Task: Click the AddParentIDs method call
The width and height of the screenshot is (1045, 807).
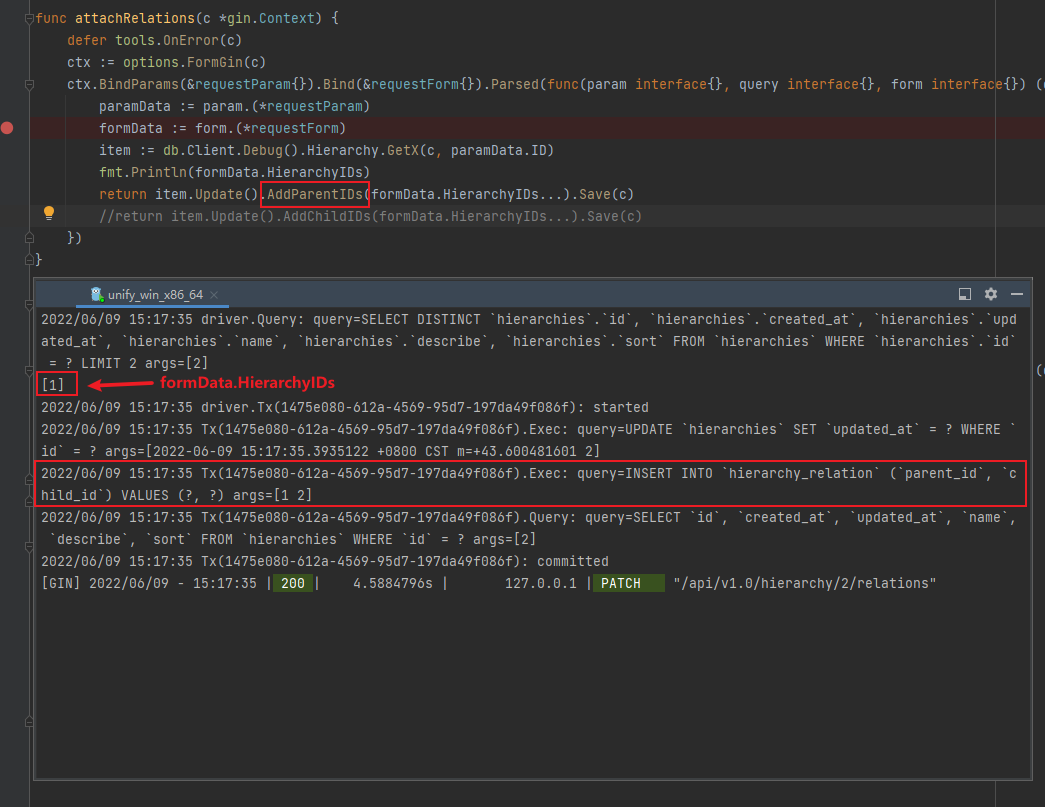Action: pos(315,195)
